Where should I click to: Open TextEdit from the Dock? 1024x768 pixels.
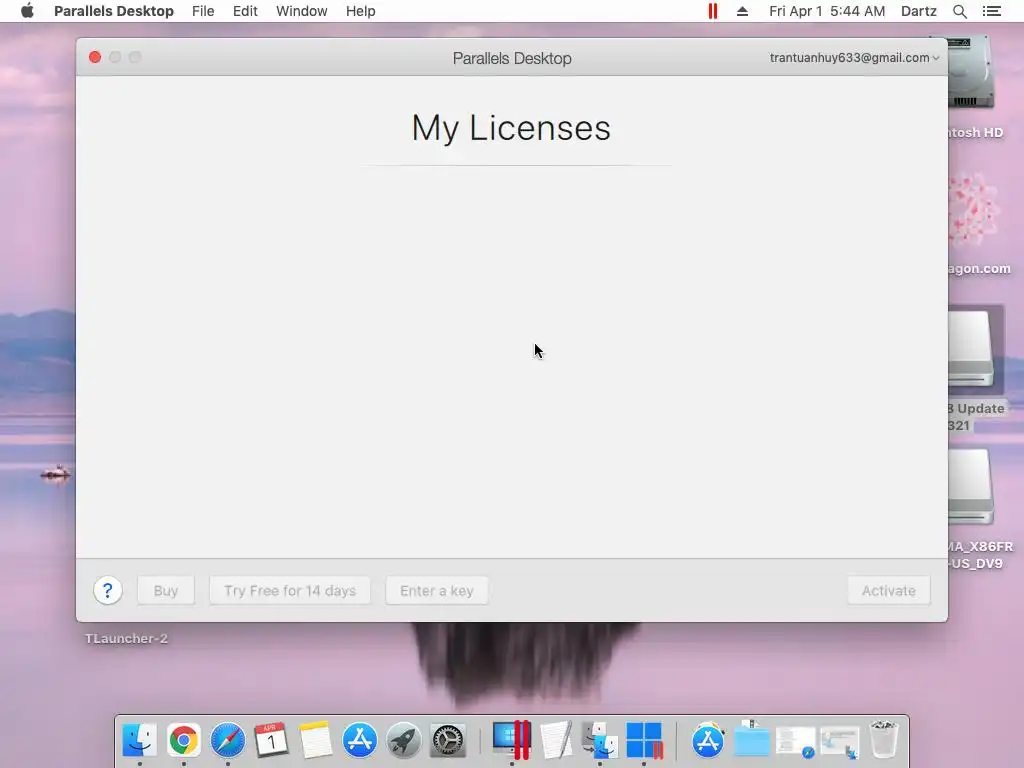(556, 740)
